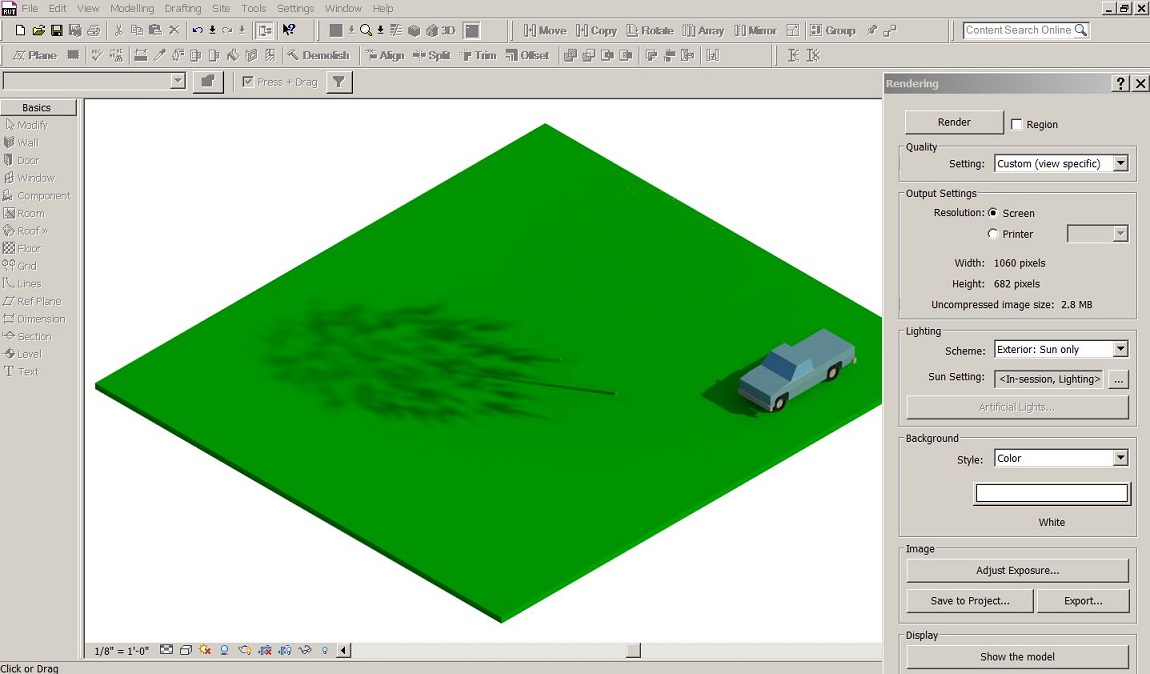This screenshot has height=674, width=1150.
Task: Toggle shadows off in view control bar
Action: pyautogui.click(x=224, y=650)
